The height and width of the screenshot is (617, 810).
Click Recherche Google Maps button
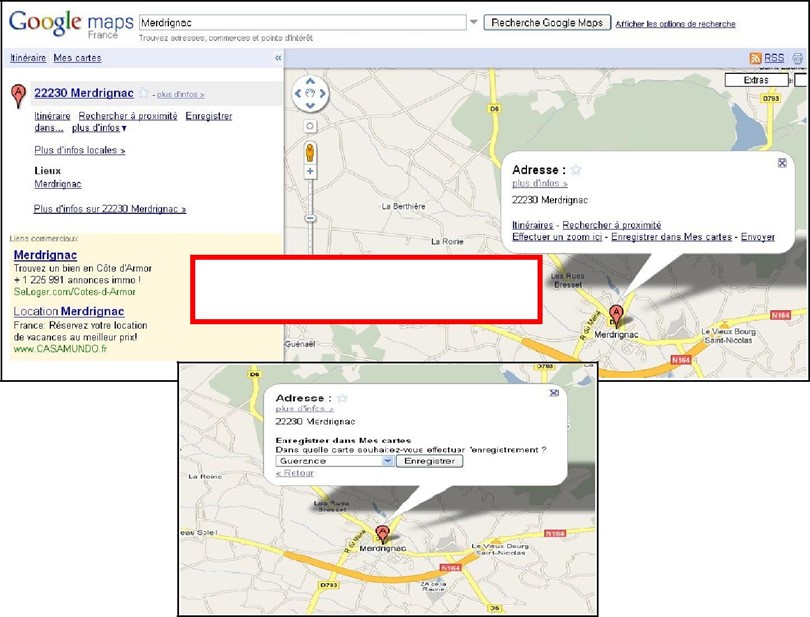tap(547, 23)
